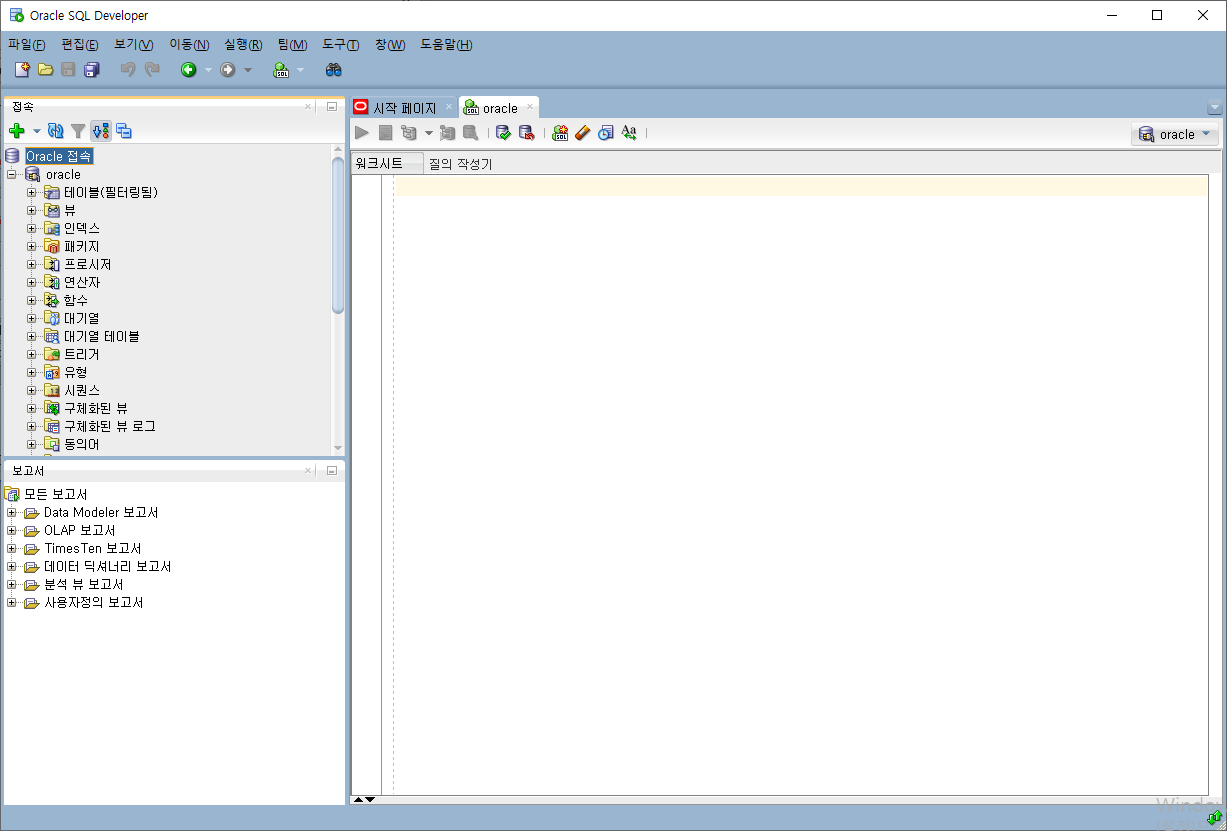Click the Unshared SQL Worksheet icon
This screenshot has height=831, width=1227.
(x=560, y=133)
